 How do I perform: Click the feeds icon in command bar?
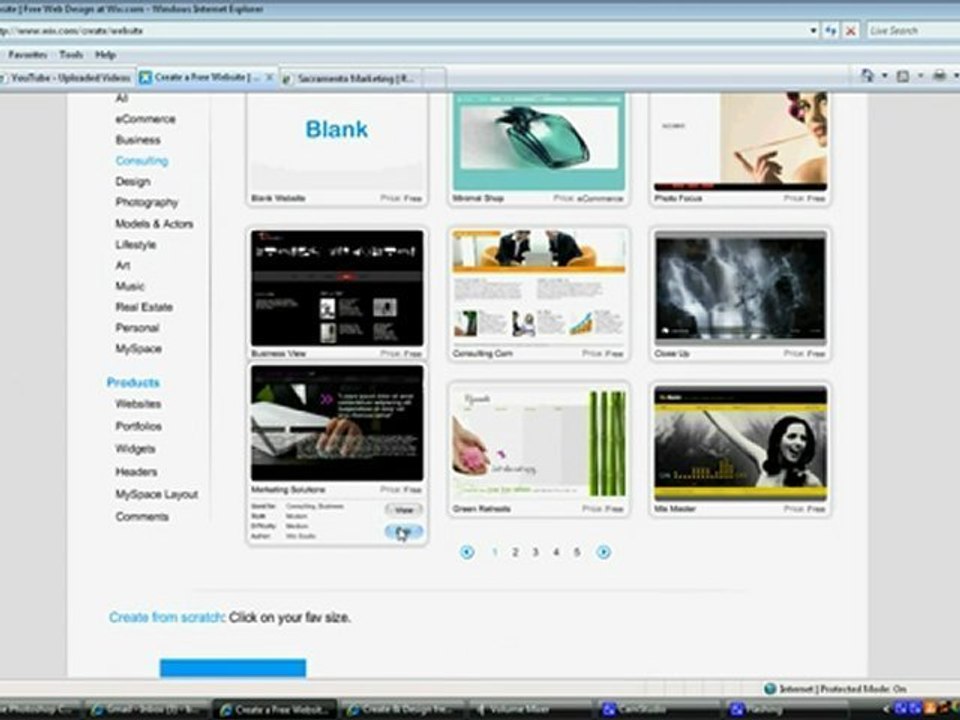[902, 76]
